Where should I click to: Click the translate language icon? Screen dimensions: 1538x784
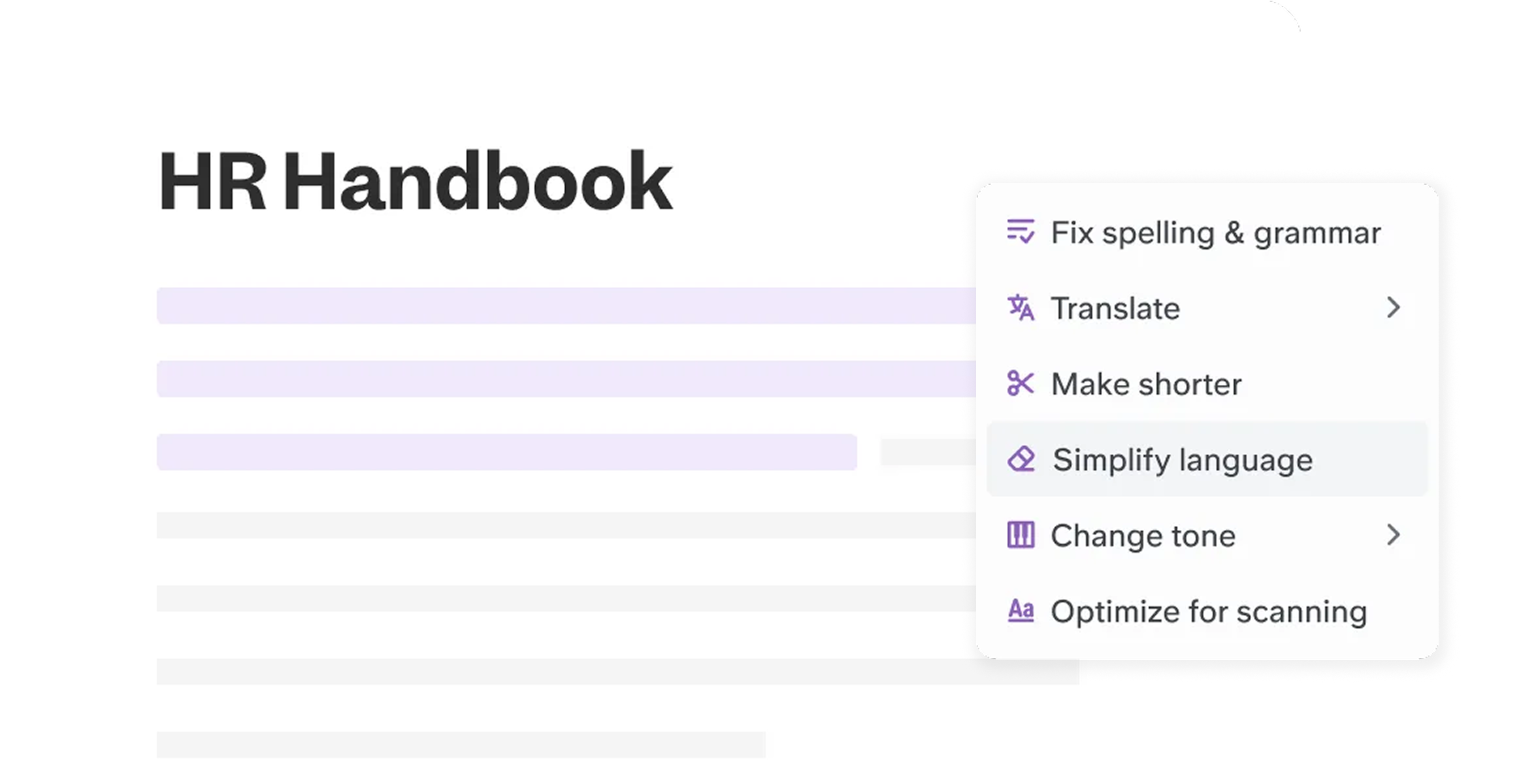[x=1021, y=308]
